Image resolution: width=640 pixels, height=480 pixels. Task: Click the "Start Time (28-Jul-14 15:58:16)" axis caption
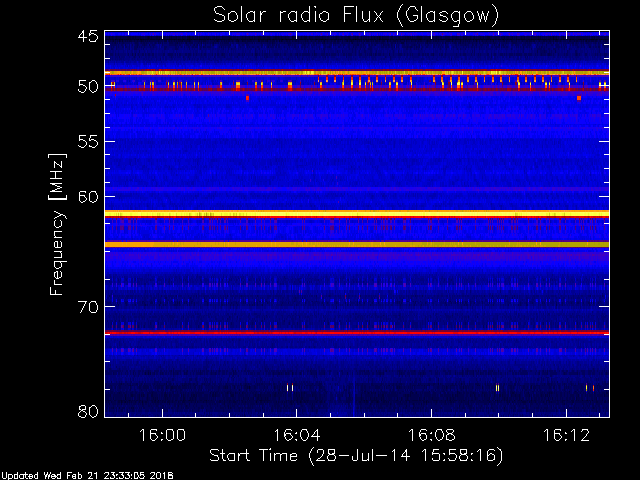coord(356,456)
